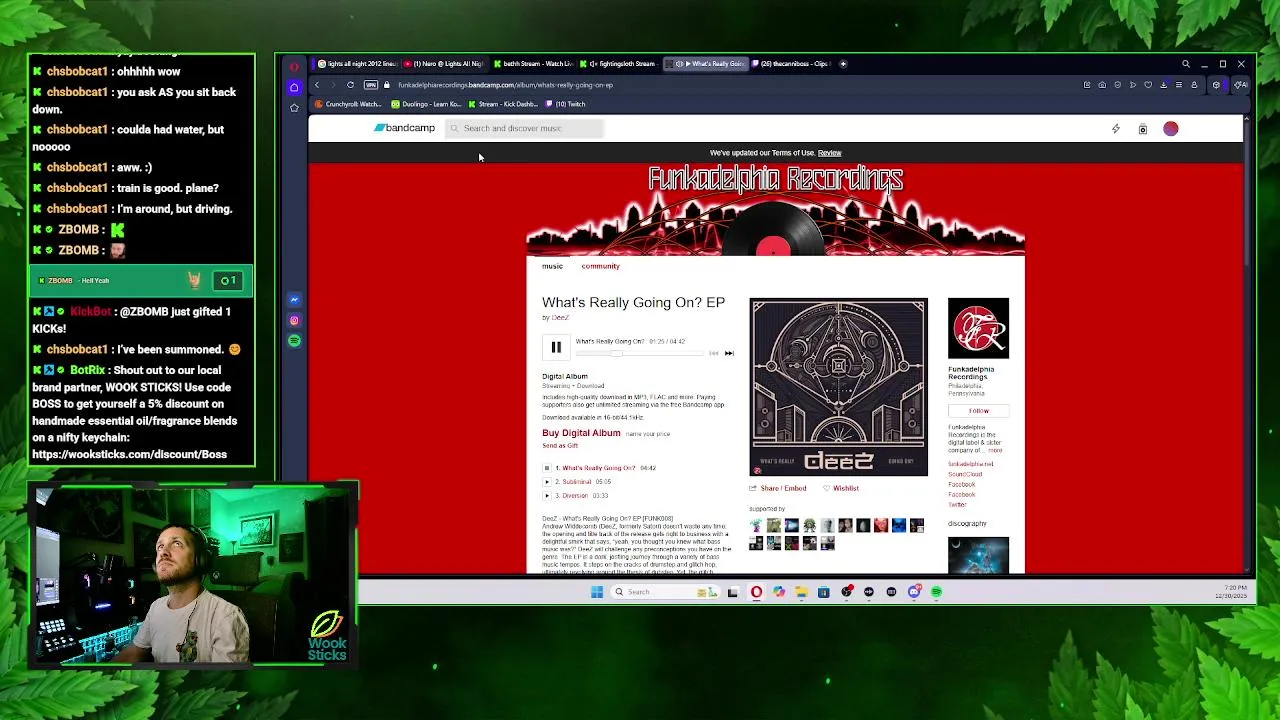1280x720 pixels.
Task: Open Windows Start menu
Action: coord(597,592)
